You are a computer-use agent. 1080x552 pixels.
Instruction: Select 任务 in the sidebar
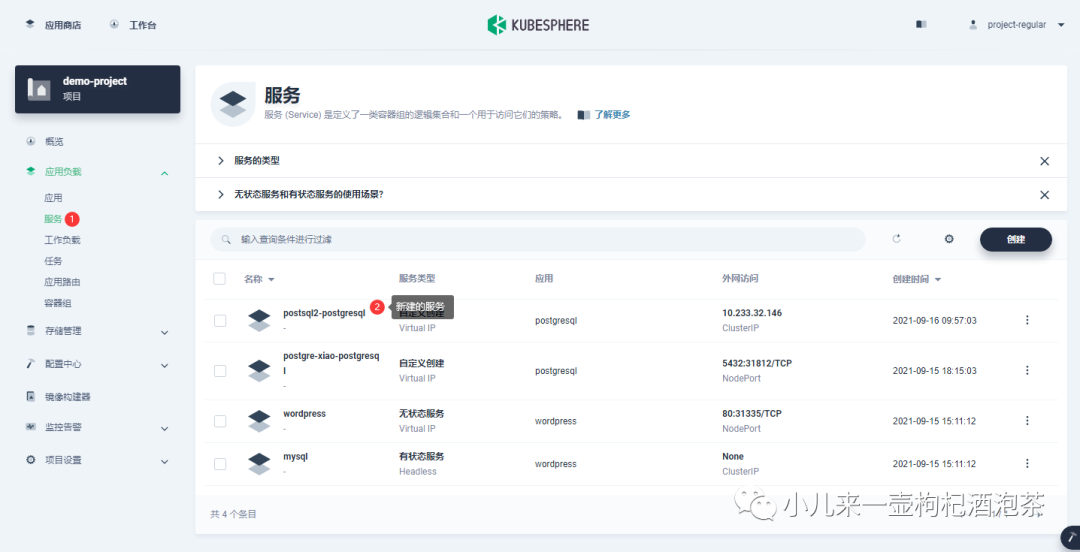click(x=53, y=260)
